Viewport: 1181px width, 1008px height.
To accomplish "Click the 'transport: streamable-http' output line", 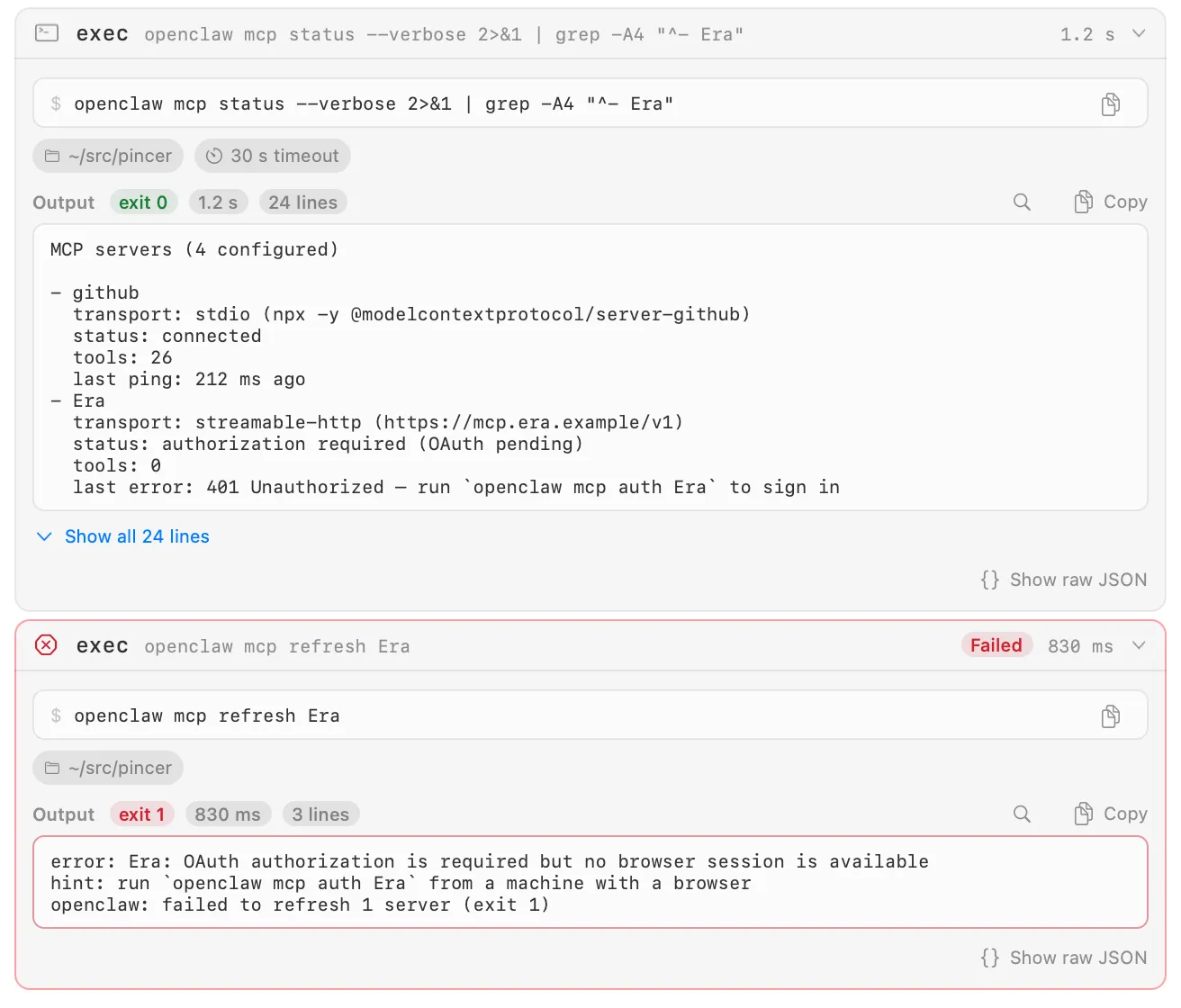I will [378, 423].
